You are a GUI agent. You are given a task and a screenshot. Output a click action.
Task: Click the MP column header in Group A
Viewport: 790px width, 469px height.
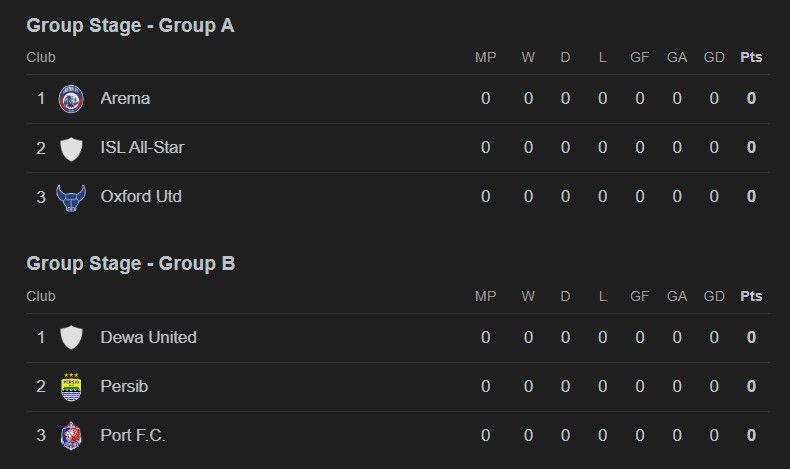click(x=485, y=58)
